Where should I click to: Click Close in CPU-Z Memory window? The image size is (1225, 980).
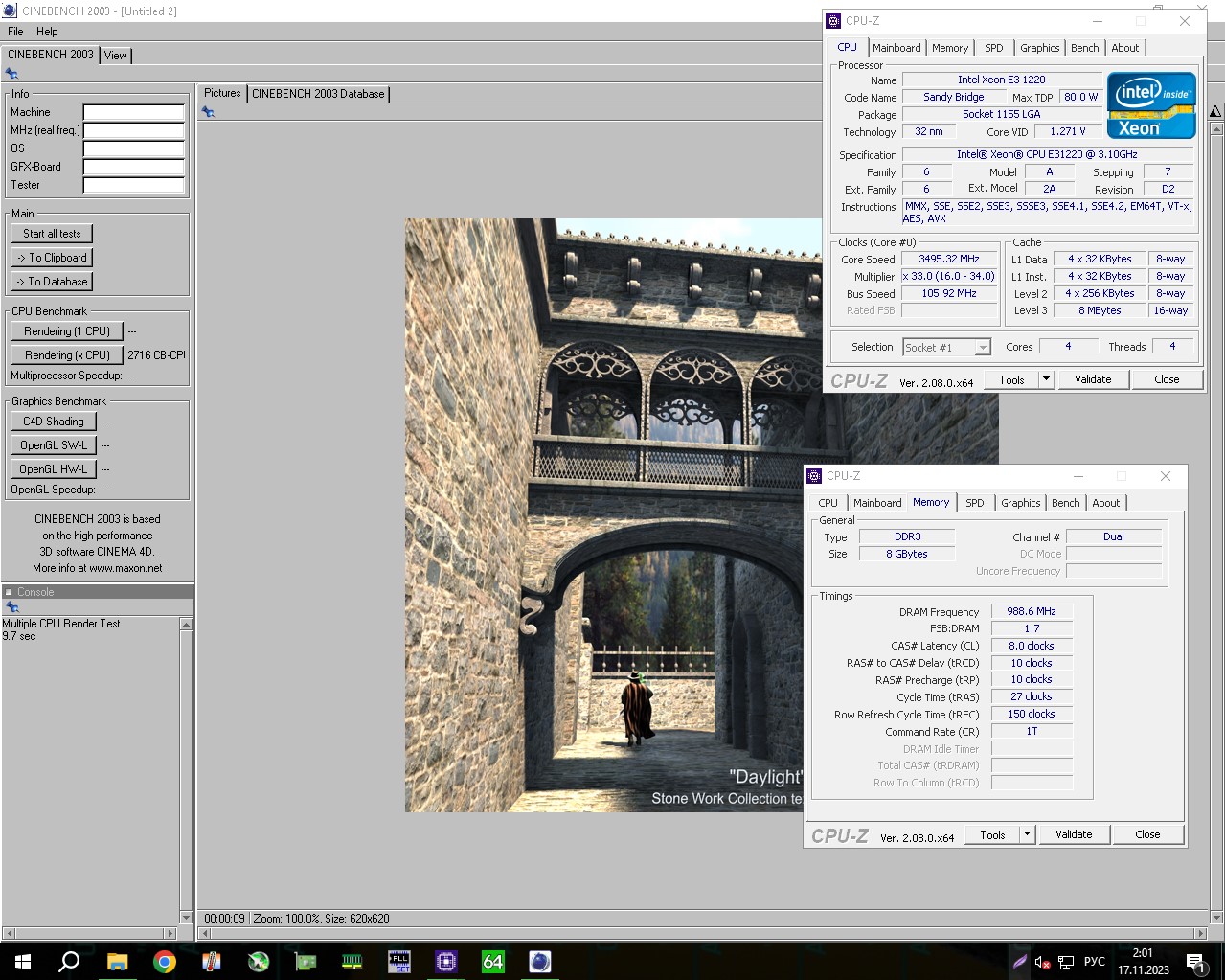pyautogui.click(x=1147, y=834)
